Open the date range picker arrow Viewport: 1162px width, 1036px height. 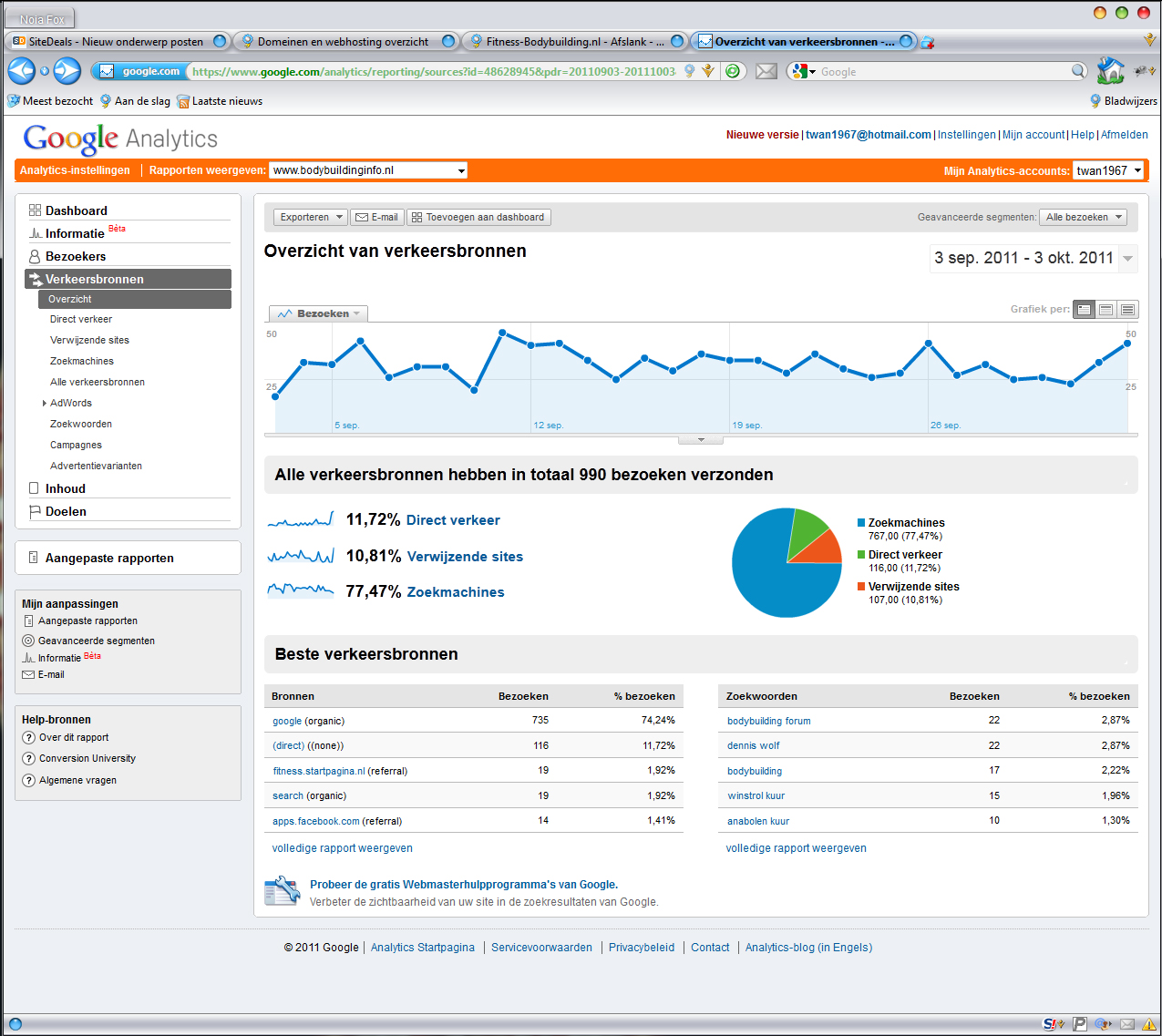pos(1128,259)
